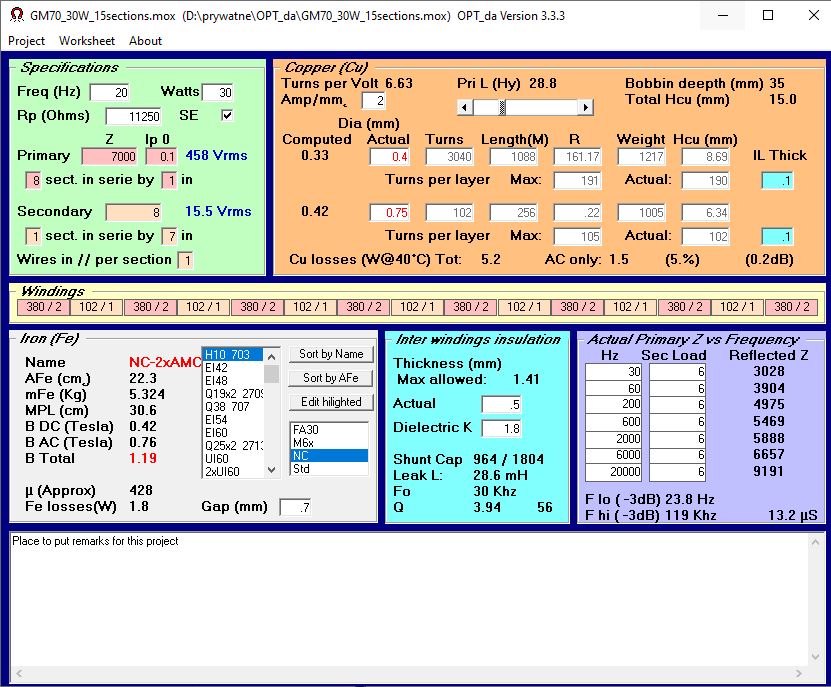Click the OPT_da app icon in title bar
Viewport: 831px width, 687px height.
pyautogui.click(x=16, y=15)
